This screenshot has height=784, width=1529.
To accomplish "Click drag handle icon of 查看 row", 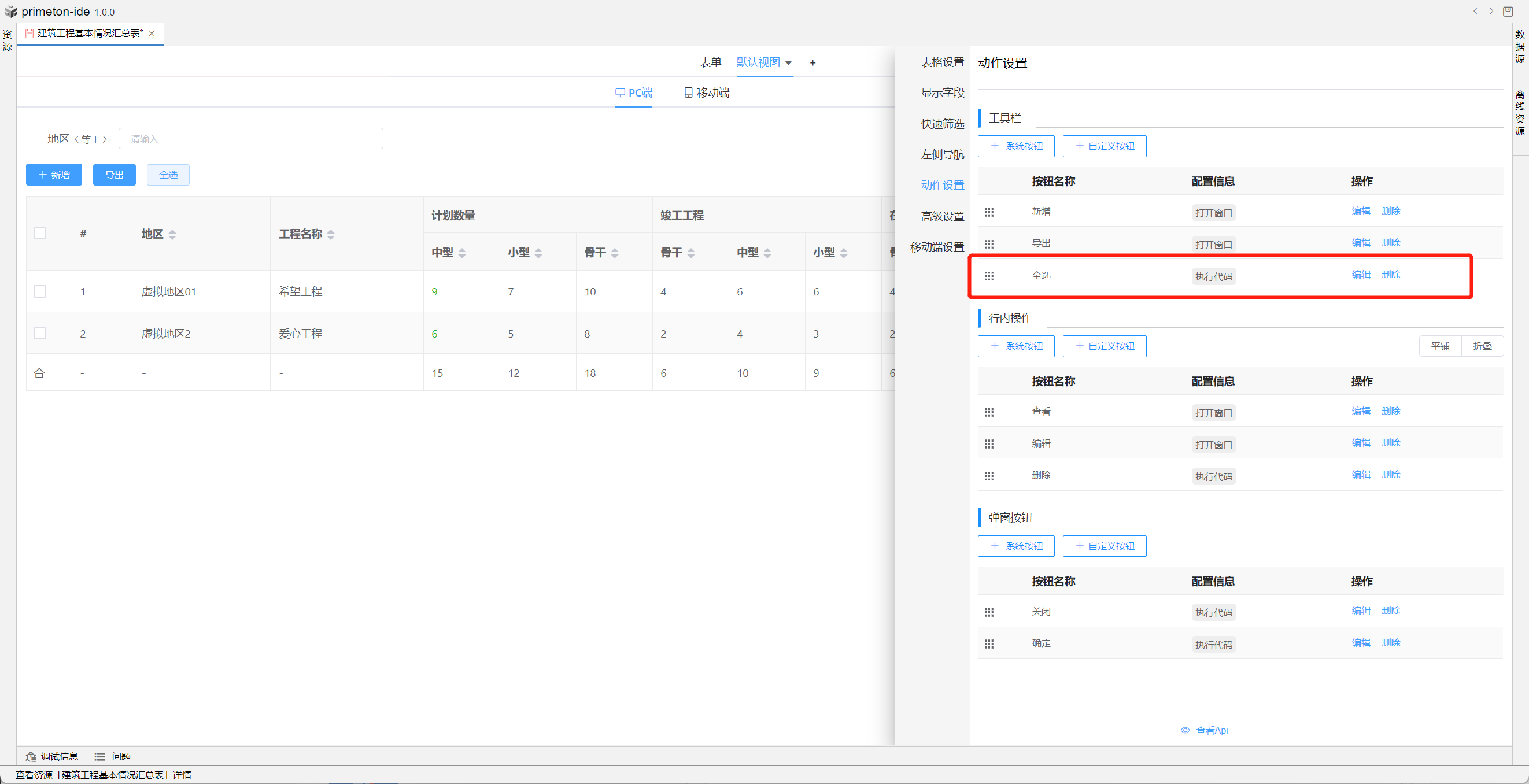I will coord(989,412).
